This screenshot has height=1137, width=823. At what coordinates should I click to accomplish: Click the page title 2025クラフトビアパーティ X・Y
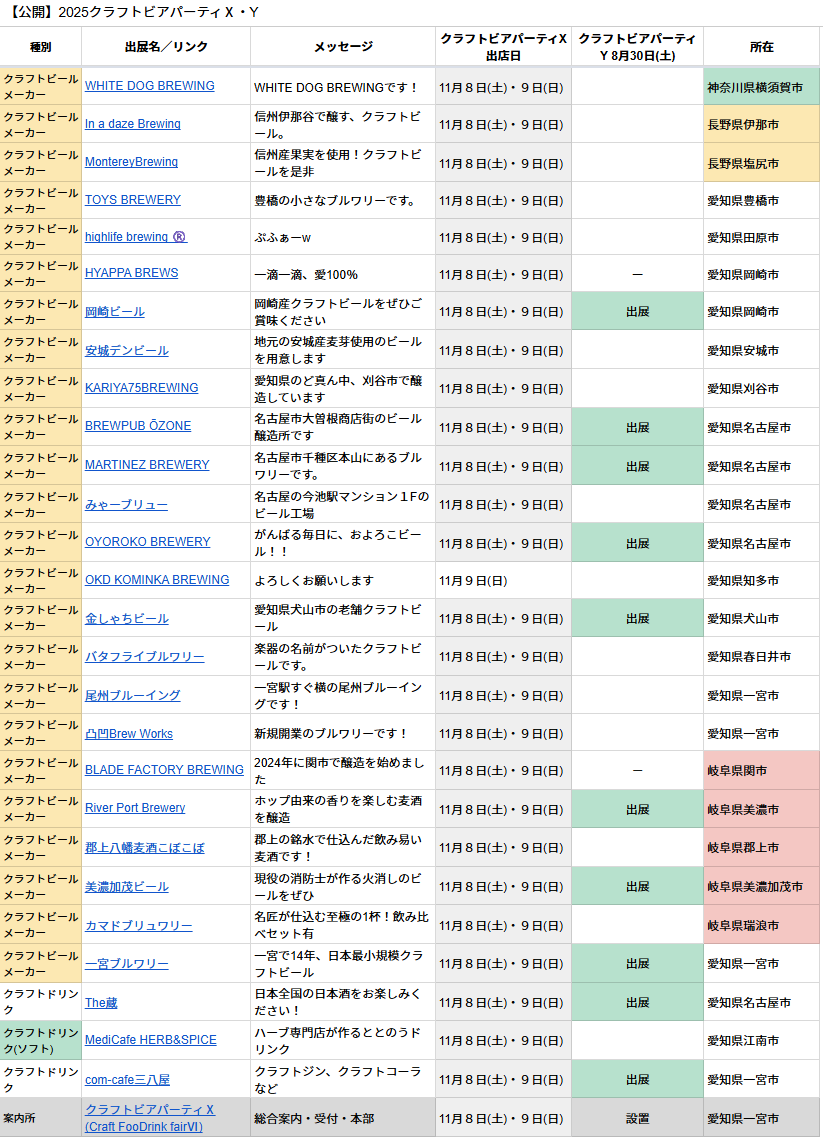point(133,12)
